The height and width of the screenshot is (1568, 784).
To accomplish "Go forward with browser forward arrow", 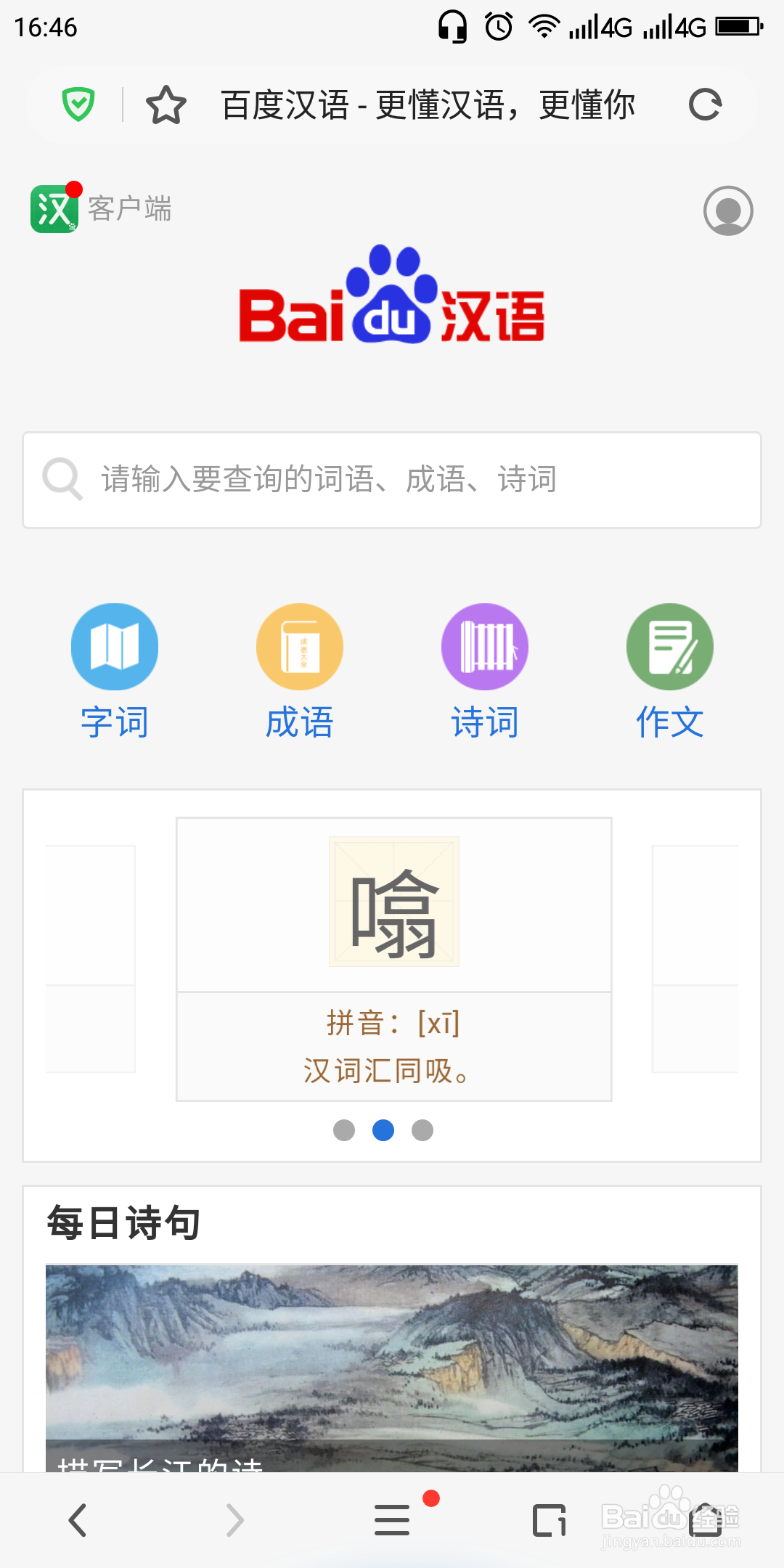I will pyautogui.click(x=234, y=1520).
